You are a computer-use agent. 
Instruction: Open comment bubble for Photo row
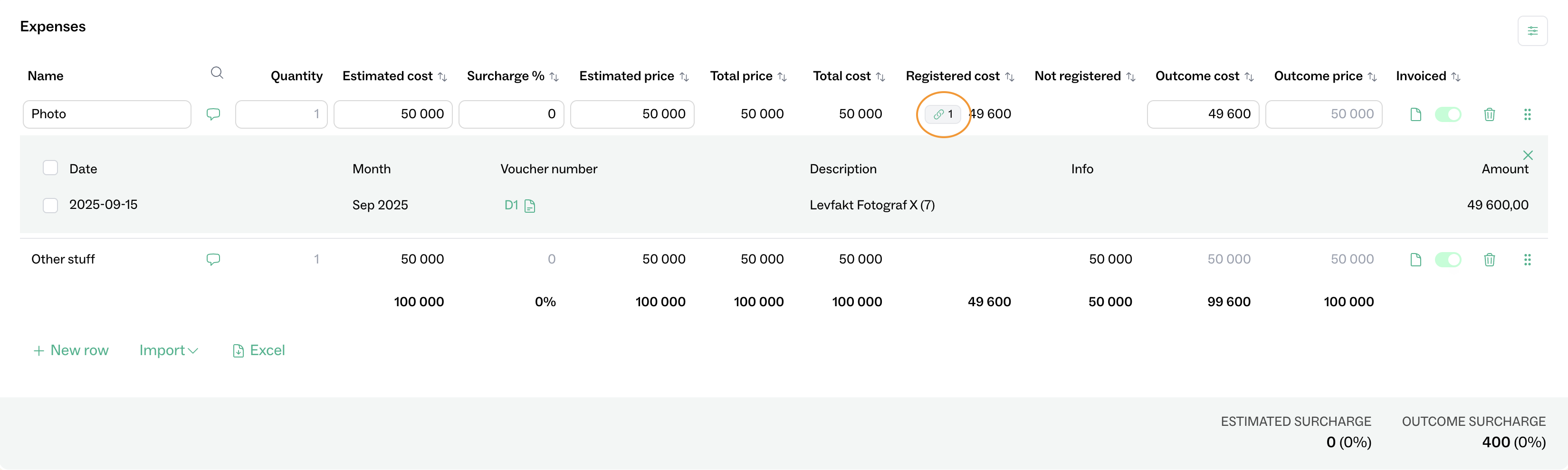point(213,114)
